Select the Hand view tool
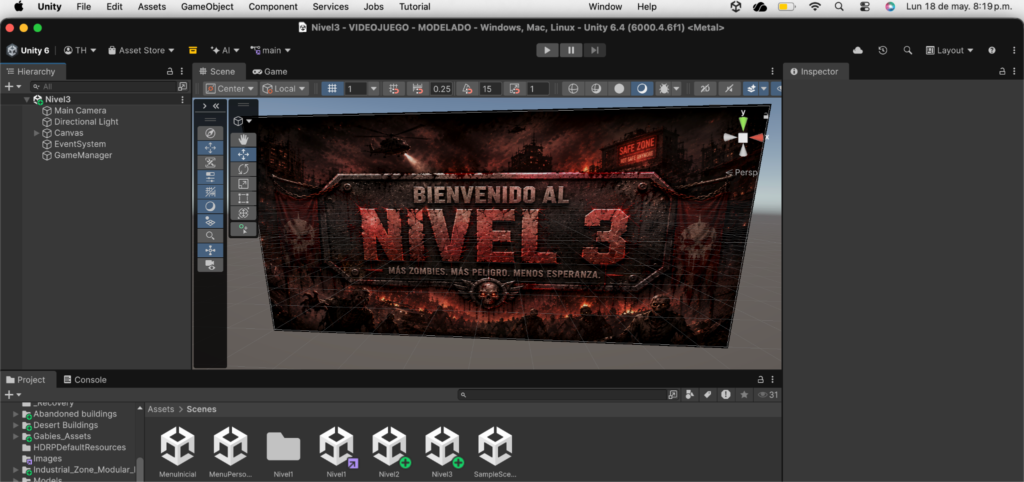Viewport: 1024px width, 482px height. (x=244, y=139)
